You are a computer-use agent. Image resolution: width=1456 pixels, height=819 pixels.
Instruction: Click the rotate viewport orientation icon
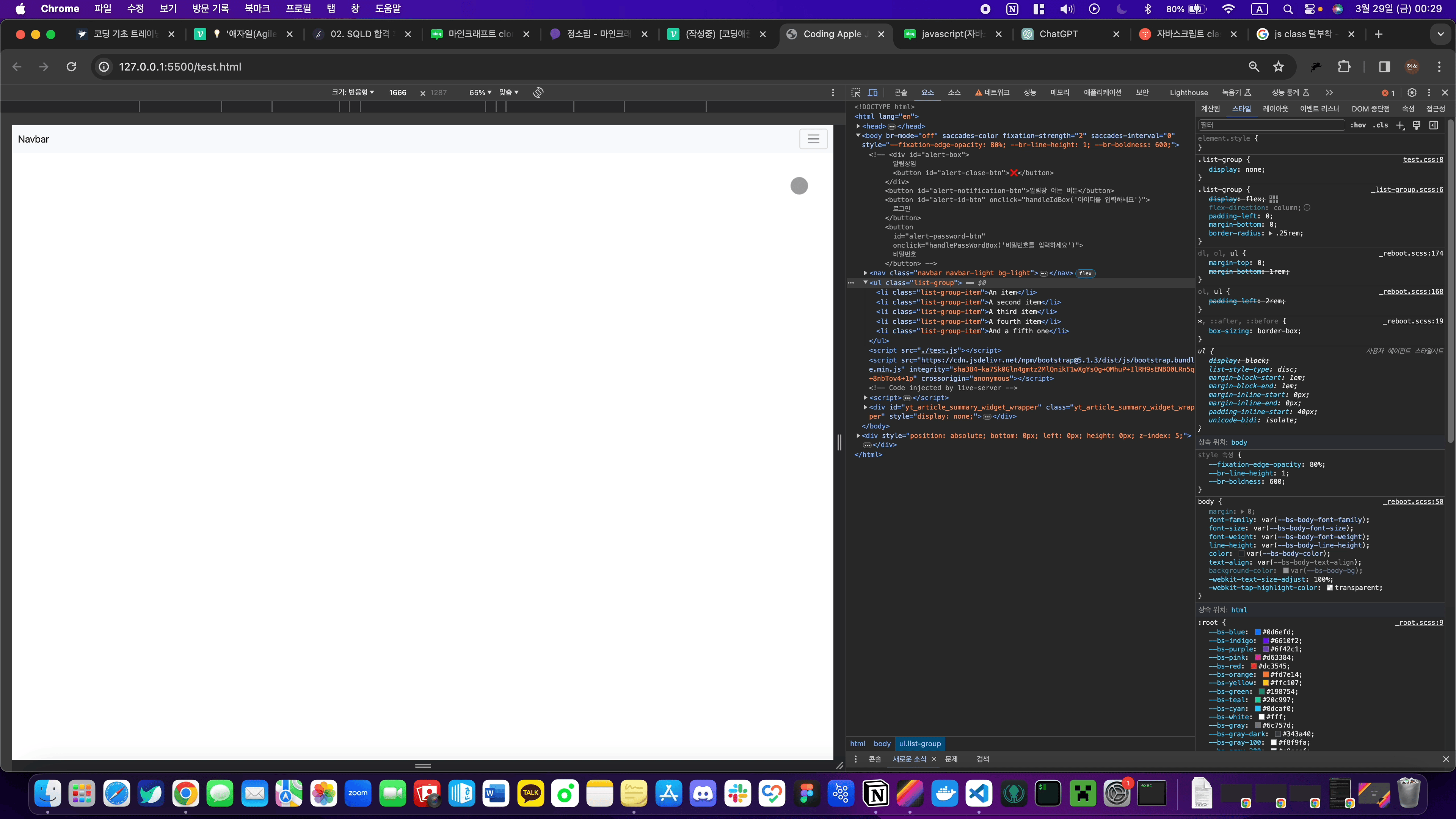pos(538,92)
